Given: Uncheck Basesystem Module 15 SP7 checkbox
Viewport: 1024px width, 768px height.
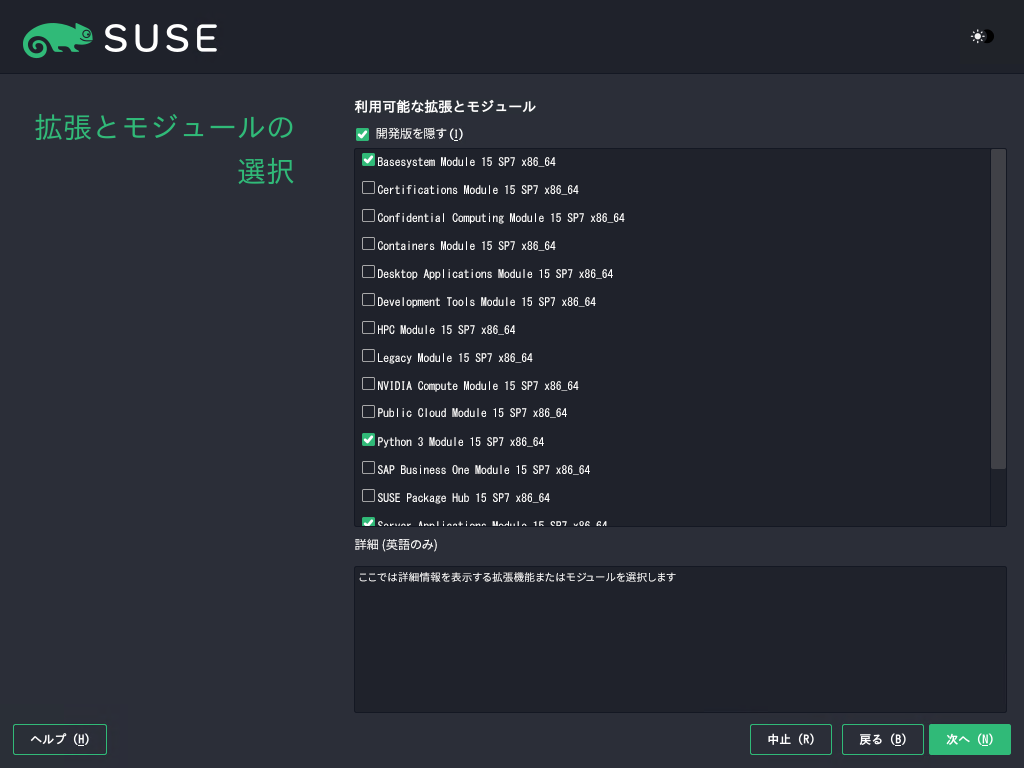Looking at the screenshot, I should (369, 160).
